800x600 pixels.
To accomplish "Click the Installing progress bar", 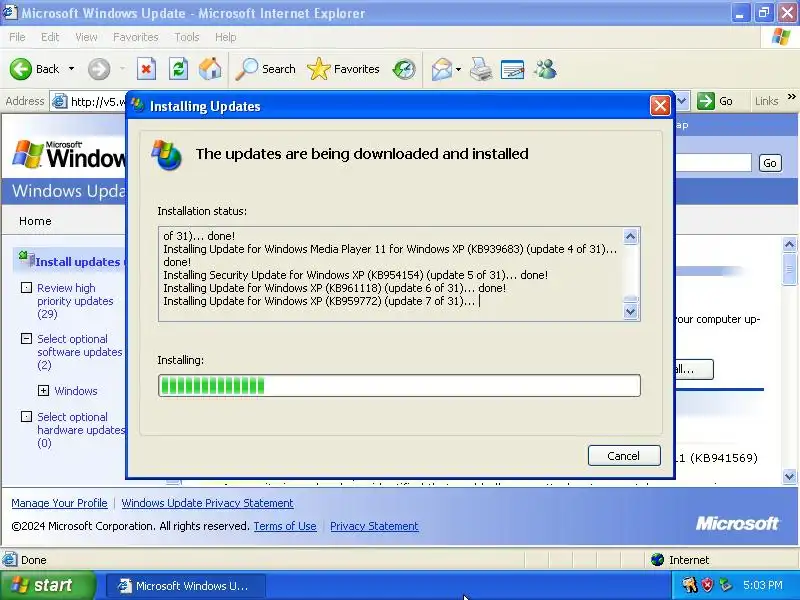I will tap(399, 385).
